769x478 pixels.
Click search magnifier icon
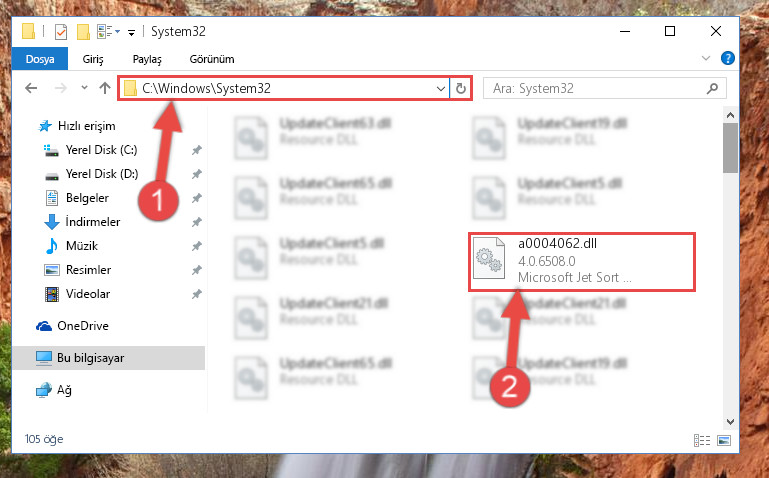[712, 88]
